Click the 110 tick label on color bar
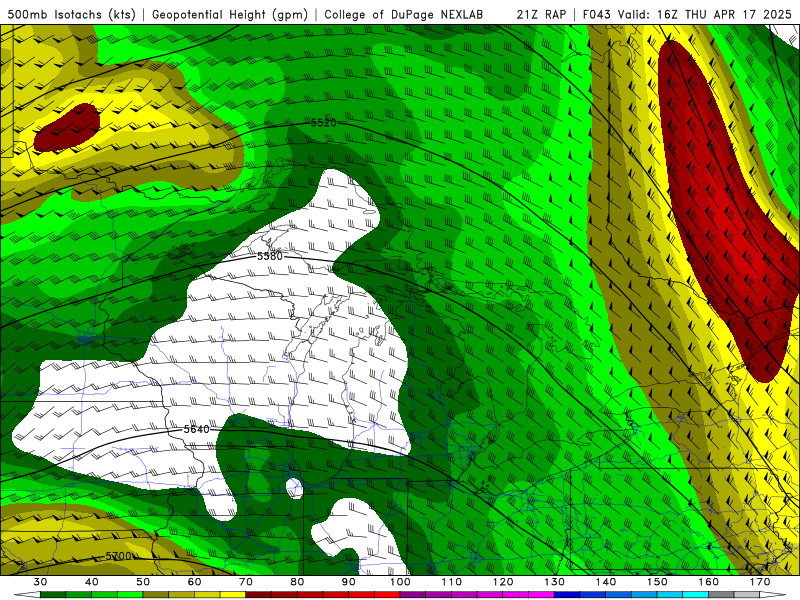800x600 pixels. (x=452, y=582)
